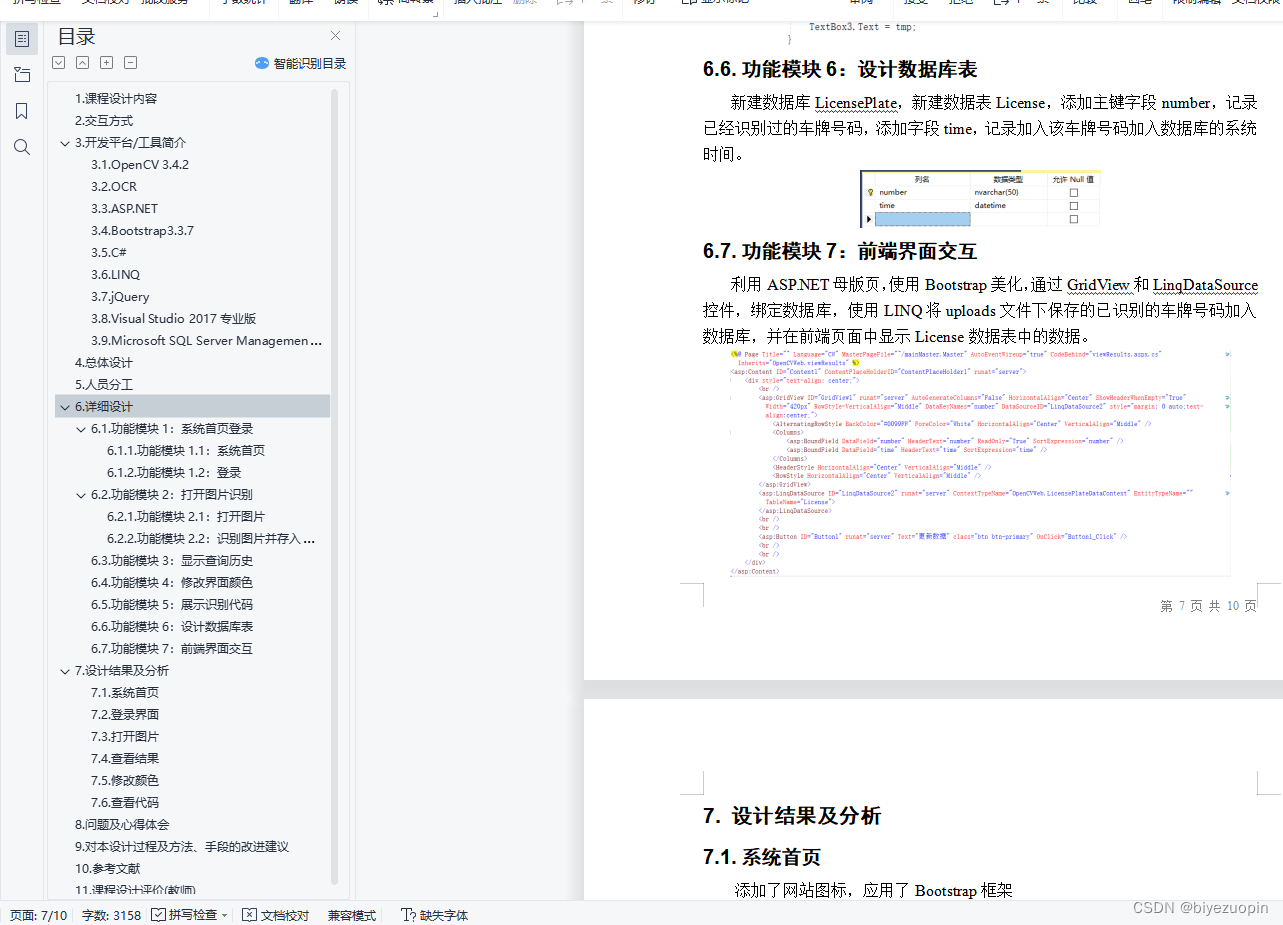Viewport: 1283px width, 925px height.
Task: Select 6.2.1.功能模块 2.1：打开图片
Action: click(x=186, y=517)
